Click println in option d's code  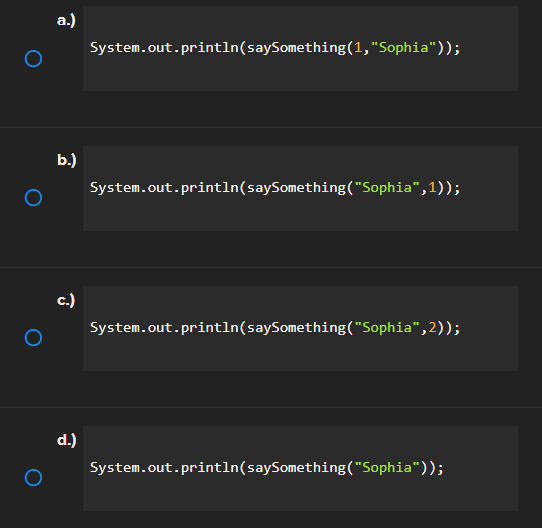(209, 468)
